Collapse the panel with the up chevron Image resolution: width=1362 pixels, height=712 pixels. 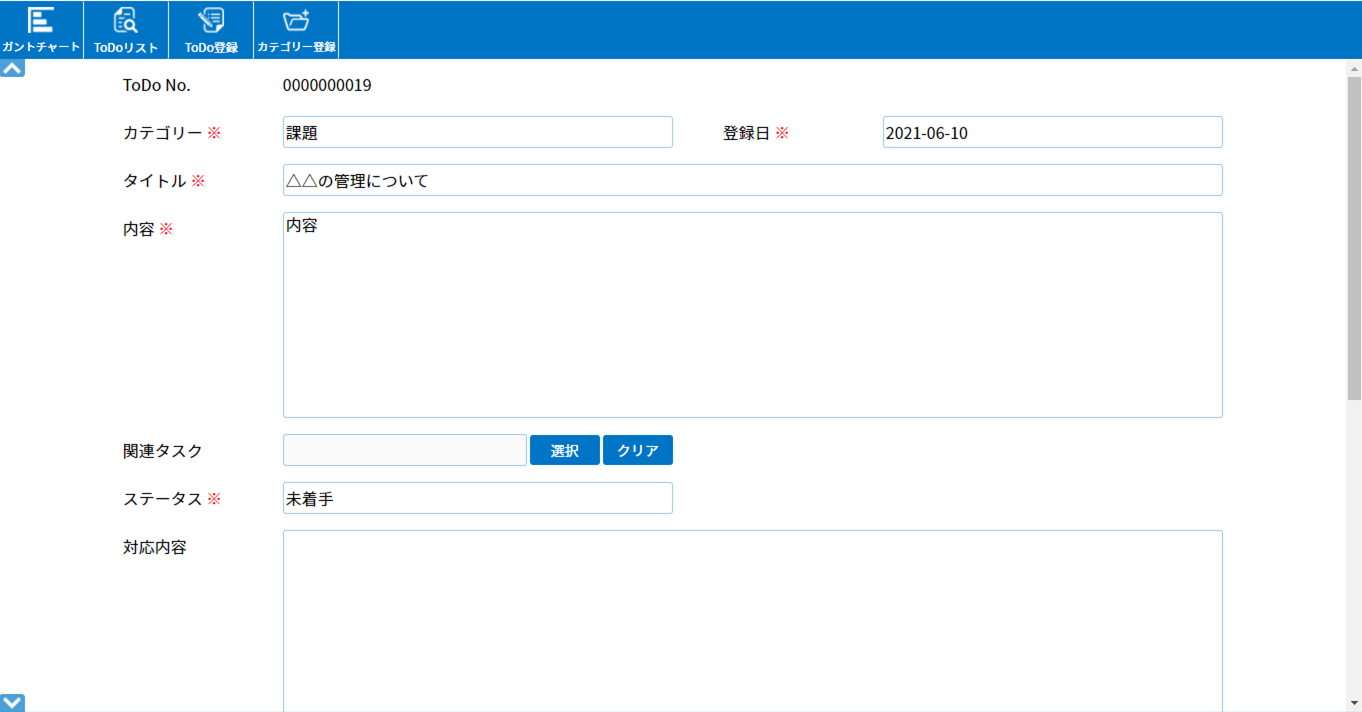click(x=12, y=69)
